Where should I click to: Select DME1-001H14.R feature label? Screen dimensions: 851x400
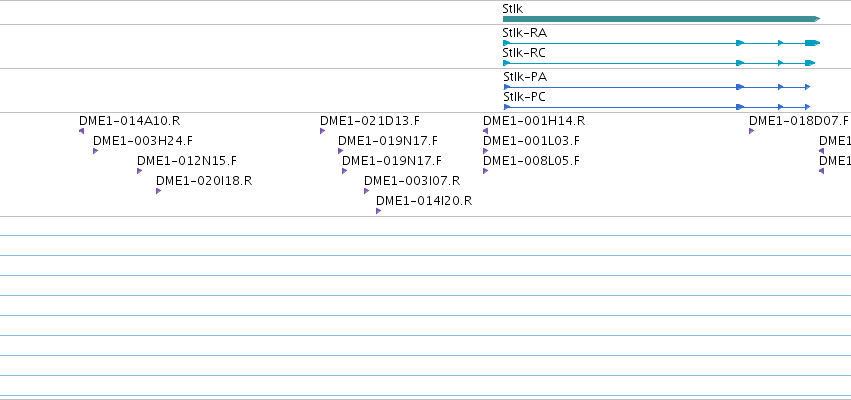pyautogui.click(x=534, y=121)
